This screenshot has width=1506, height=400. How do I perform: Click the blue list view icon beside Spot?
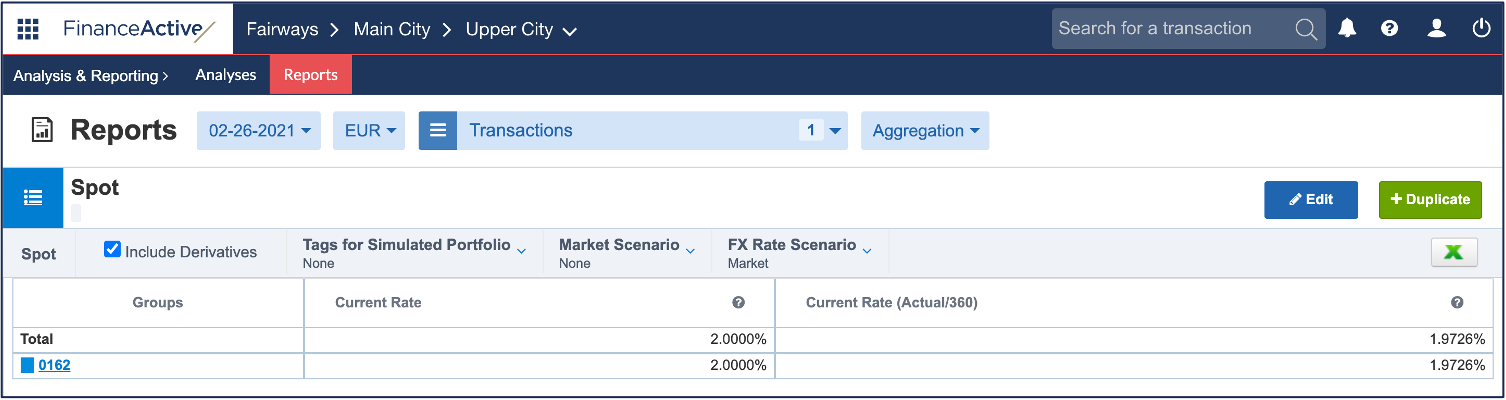(32, 197)
